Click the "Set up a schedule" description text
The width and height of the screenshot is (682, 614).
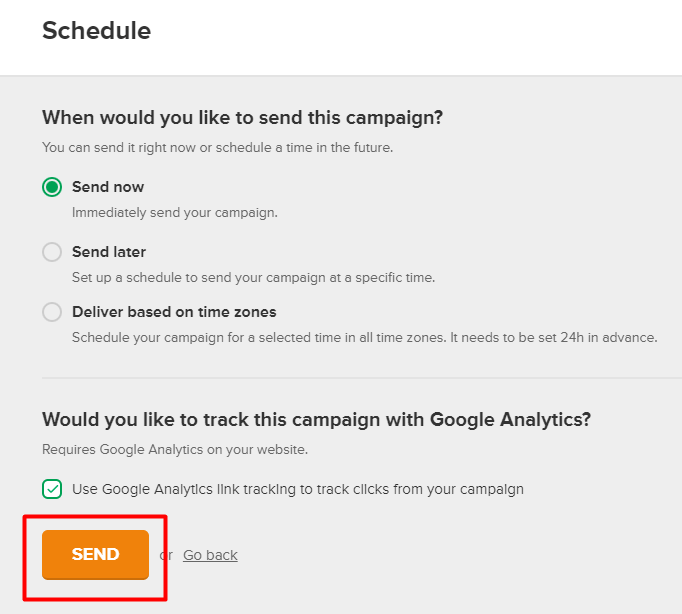253,277
